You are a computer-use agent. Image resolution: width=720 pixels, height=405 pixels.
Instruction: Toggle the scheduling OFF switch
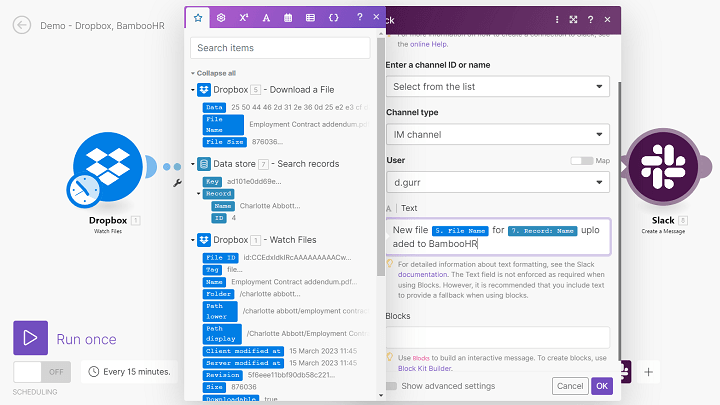[42, 371]
